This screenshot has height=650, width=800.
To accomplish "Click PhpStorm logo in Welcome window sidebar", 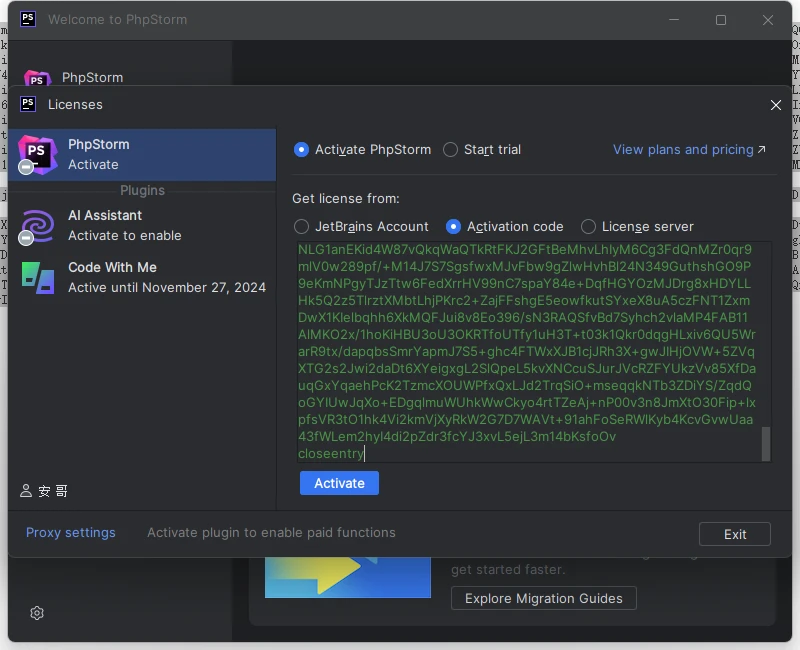I will click(x=37, y=78).
